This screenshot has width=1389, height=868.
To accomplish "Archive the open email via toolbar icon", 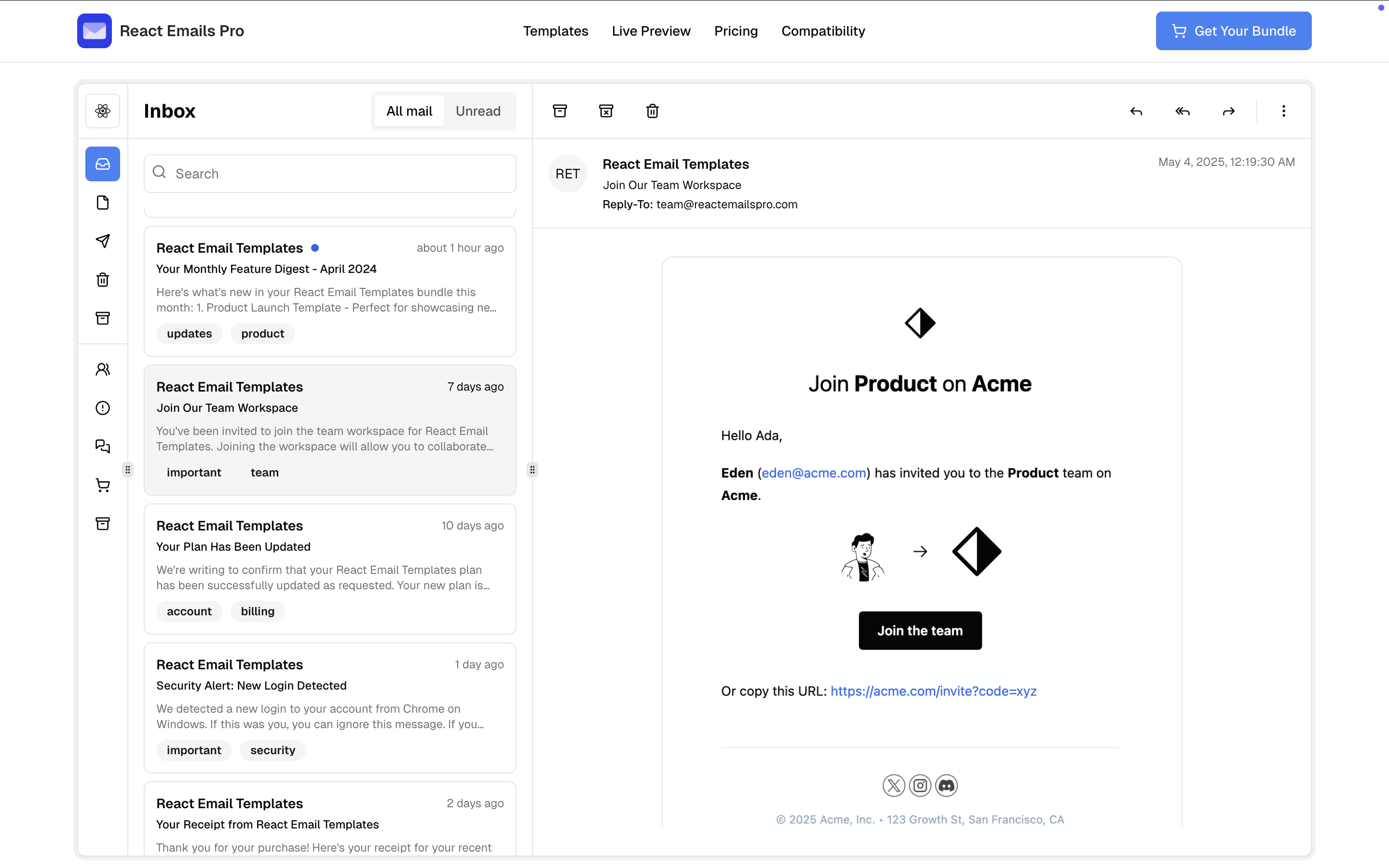I will click(x=560, y=111).
